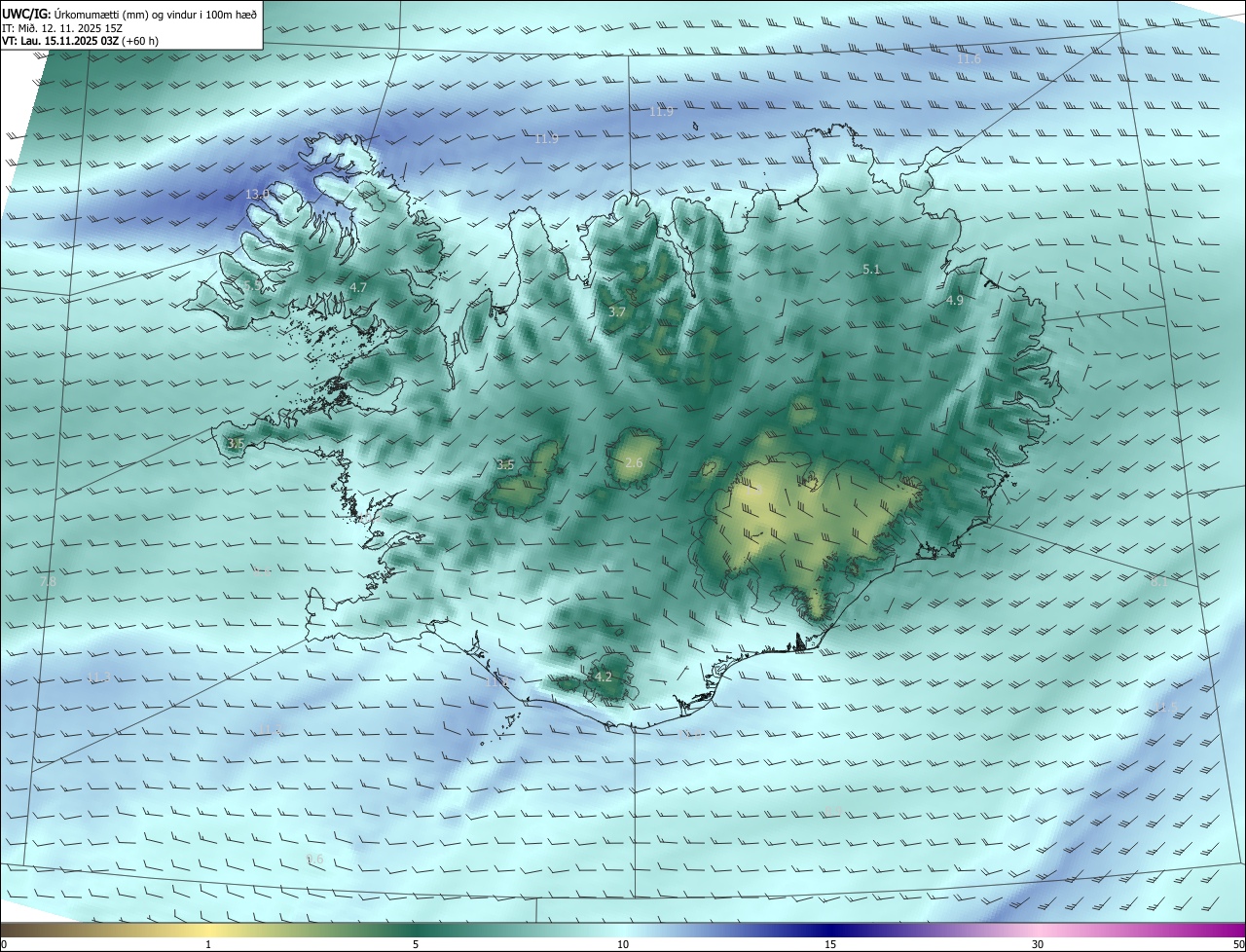Click the valid time line 'VT: Lau. 15.11.2025 03Z (+60 h)'

(81, 41)
